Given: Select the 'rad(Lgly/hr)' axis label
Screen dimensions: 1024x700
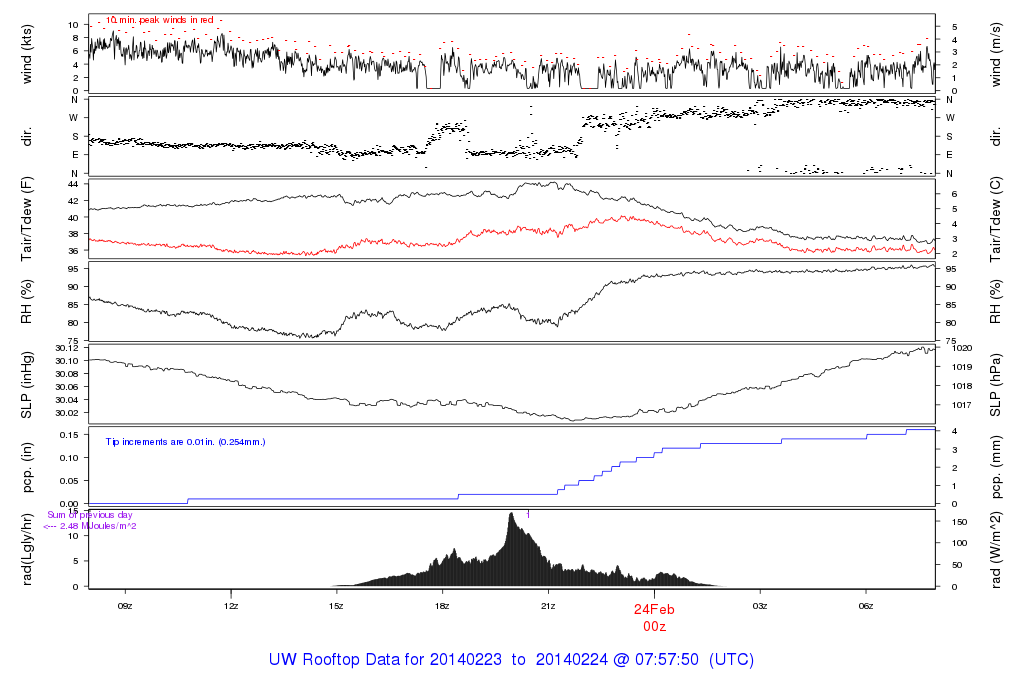Looking at the screenshot, I should 27,549.
